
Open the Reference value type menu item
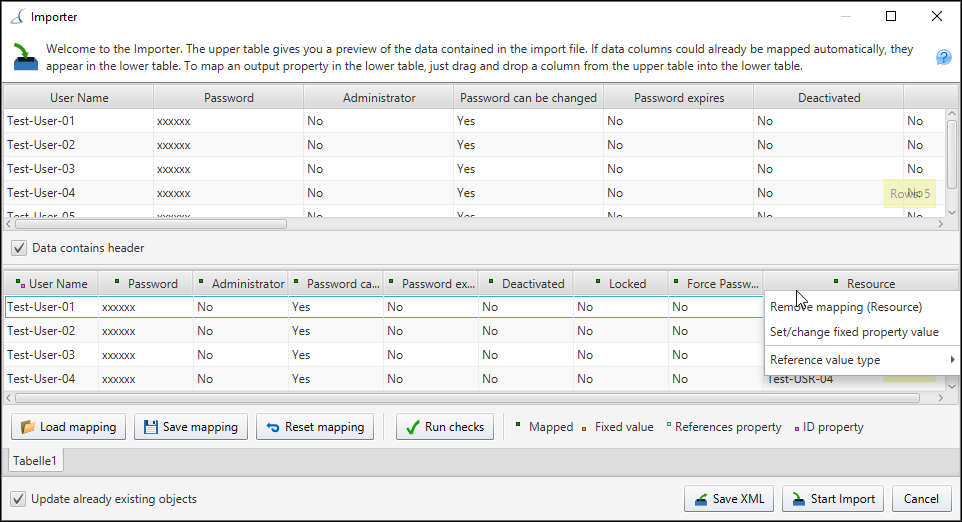pyautogui.click(x=861, y=360)
